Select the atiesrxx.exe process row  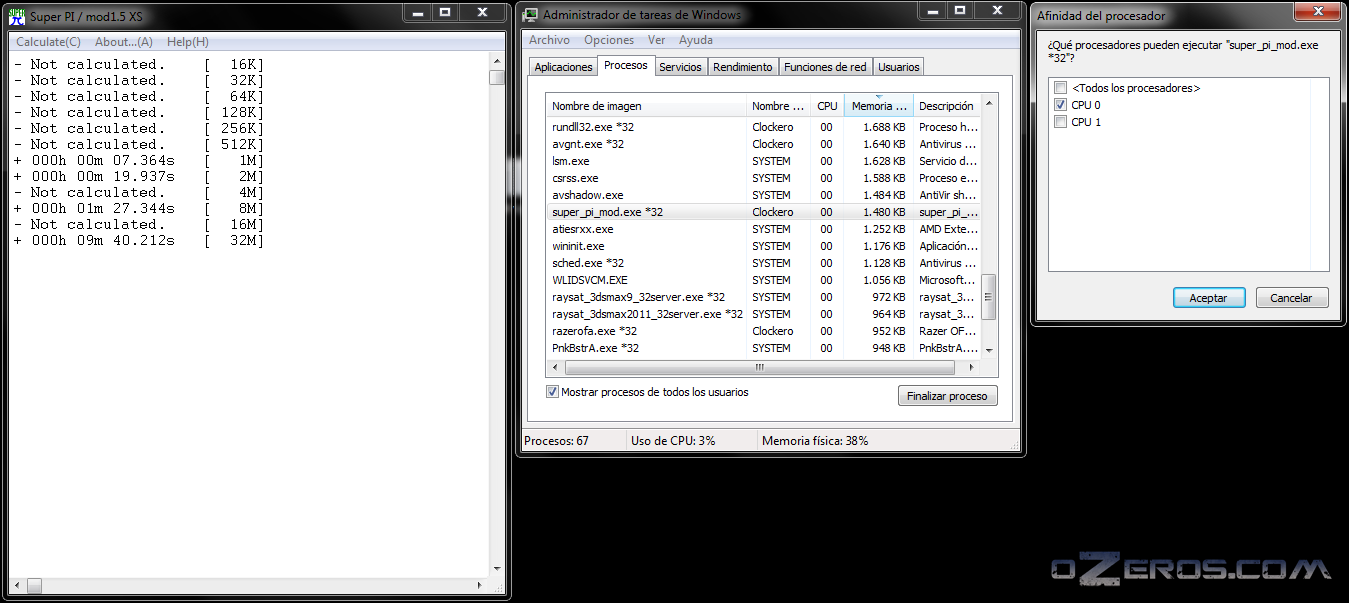pos(764,229)
